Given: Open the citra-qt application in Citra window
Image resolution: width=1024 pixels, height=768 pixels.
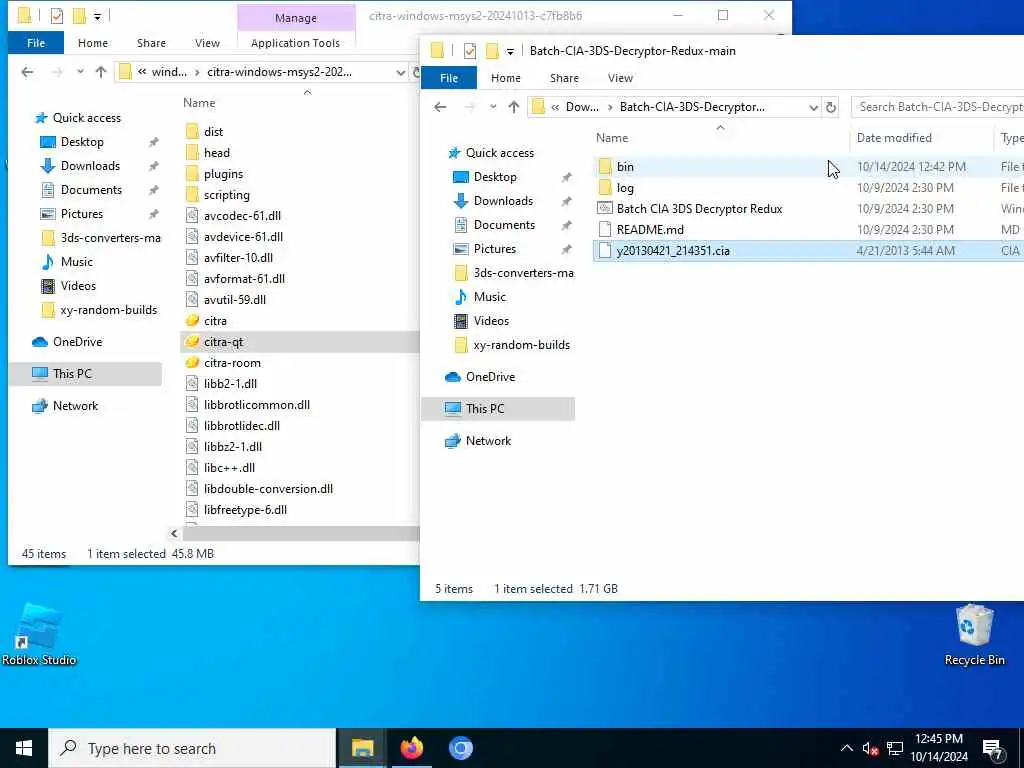Looking at the screenshot, I should (223, 342).
